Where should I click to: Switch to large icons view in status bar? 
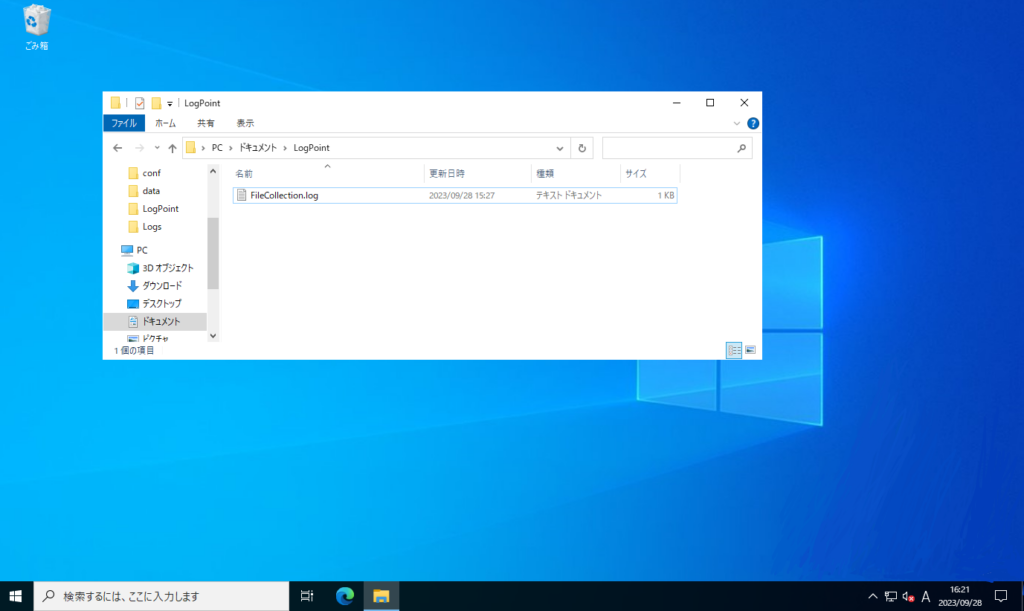(750, 351)
